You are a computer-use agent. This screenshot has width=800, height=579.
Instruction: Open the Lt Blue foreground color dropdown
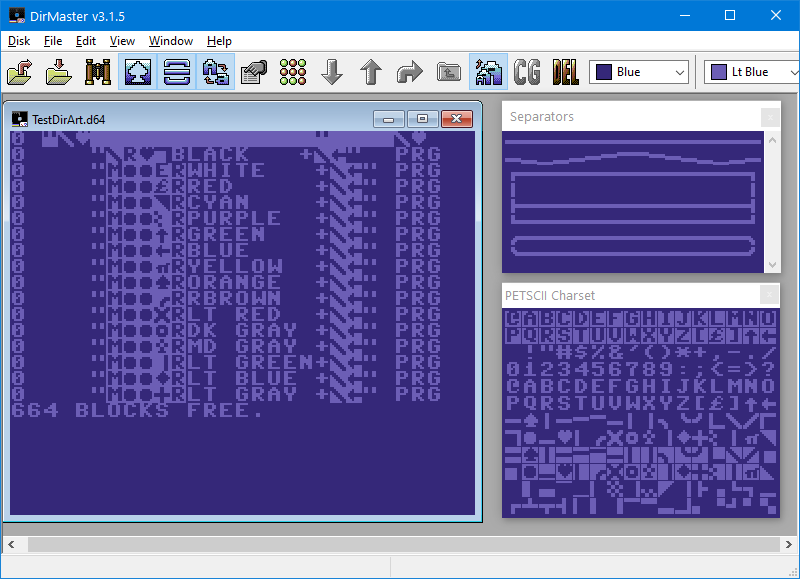(x=753, y=72)
